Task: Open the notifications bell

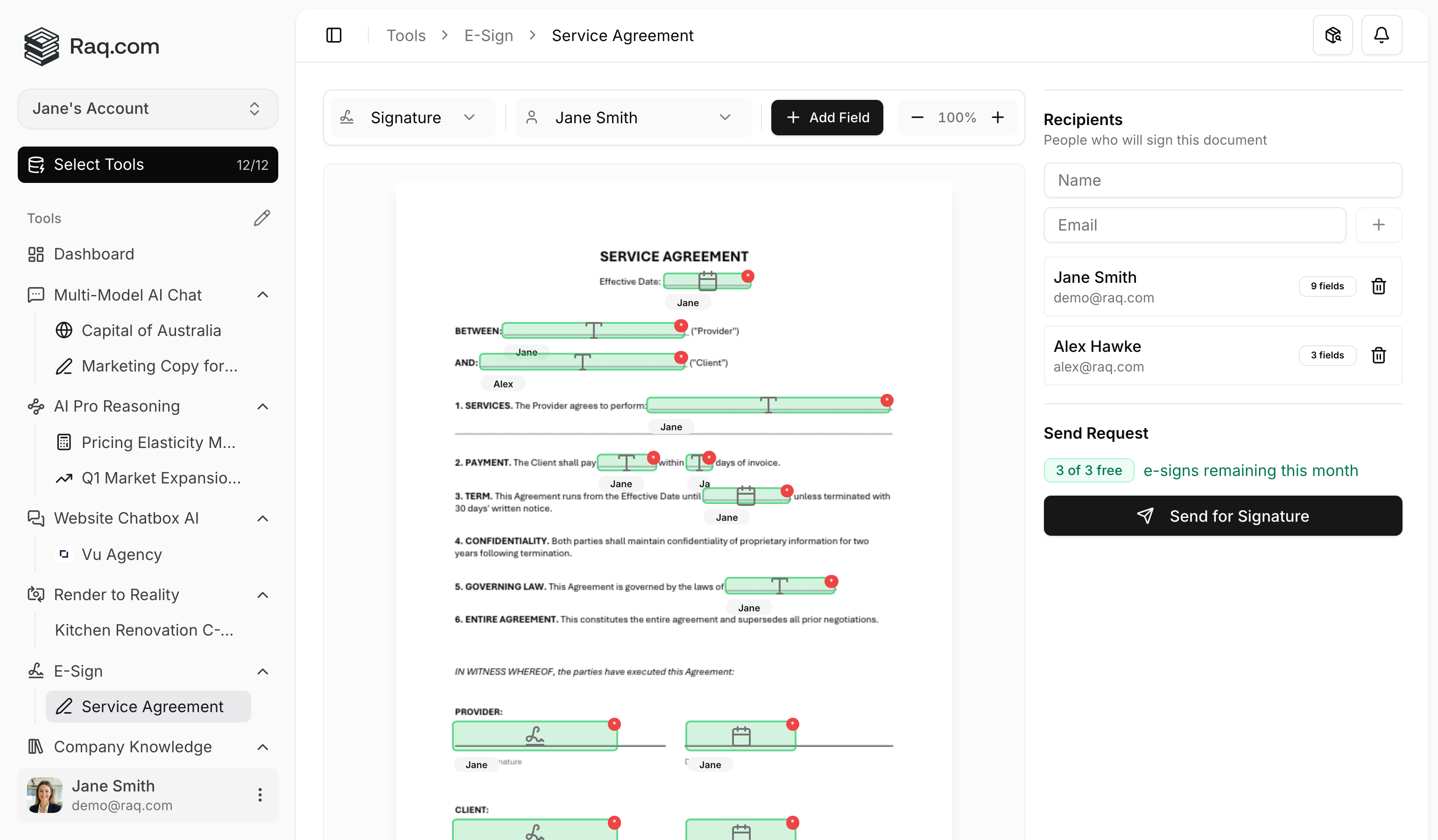Action: [x=1381, y=35]
